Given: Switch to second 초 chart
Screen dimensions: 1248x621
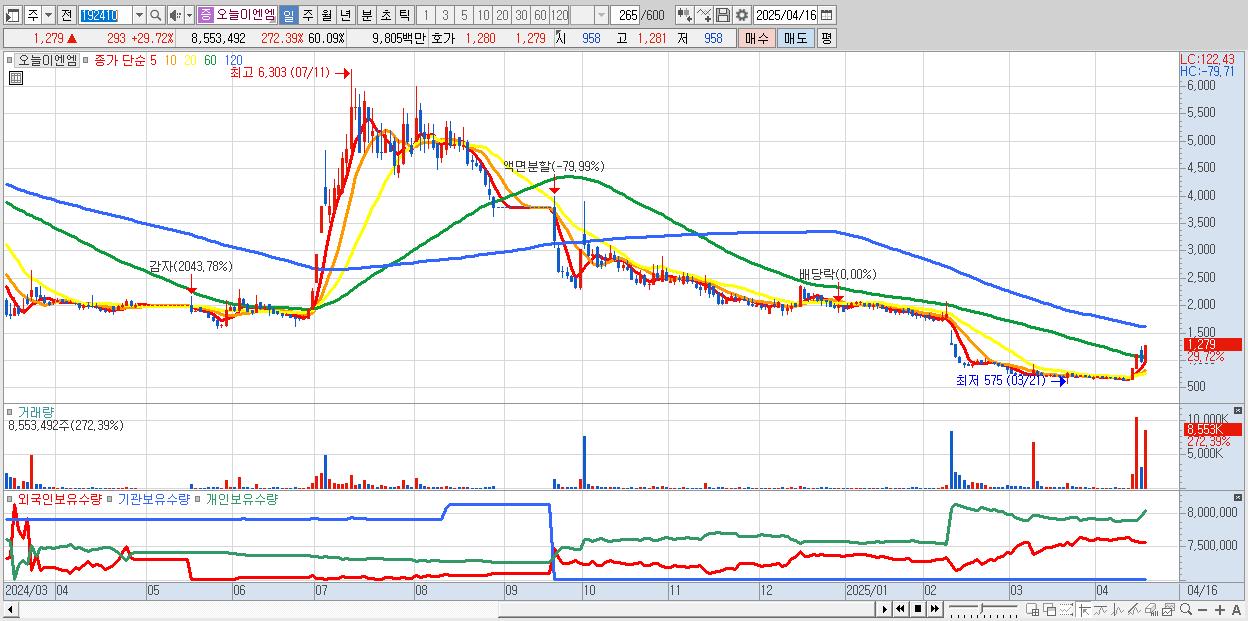Looking at the screenshot, I should tap(385, 15).
